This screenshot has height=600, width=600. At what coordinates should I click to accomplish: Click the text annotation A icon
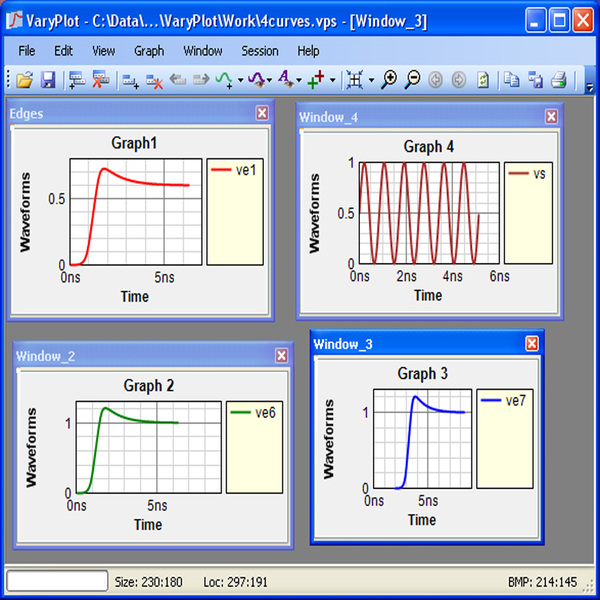click(x=286, y=79)
